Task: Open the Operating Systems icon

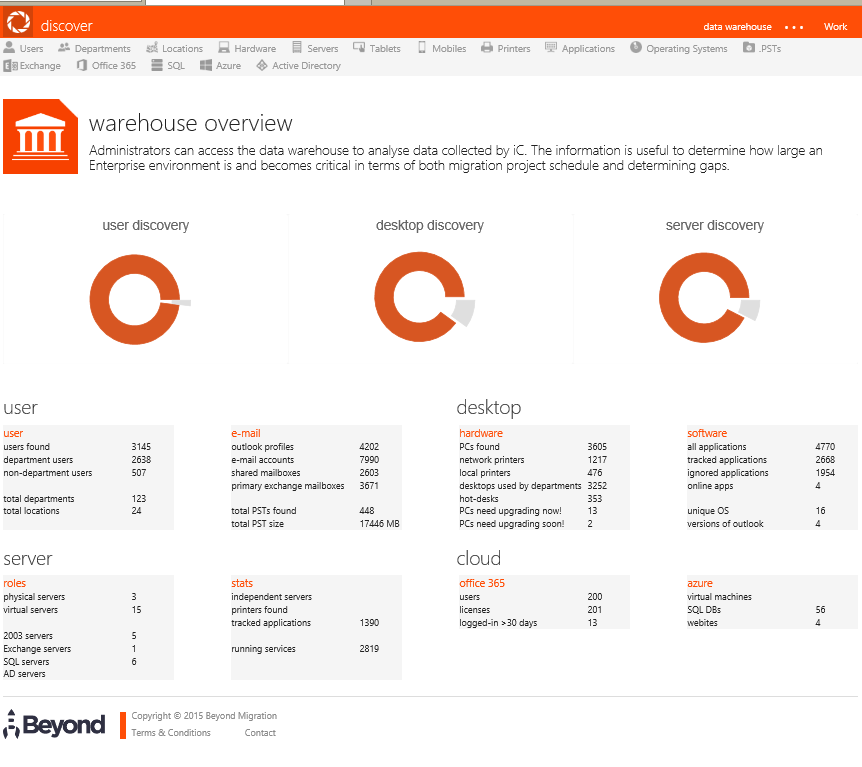Action: click(636, 47)
